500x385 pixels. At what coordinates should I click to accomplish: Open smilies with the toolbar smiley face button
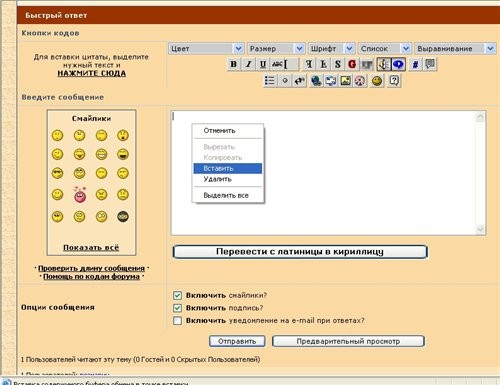[x=377, y=81]
